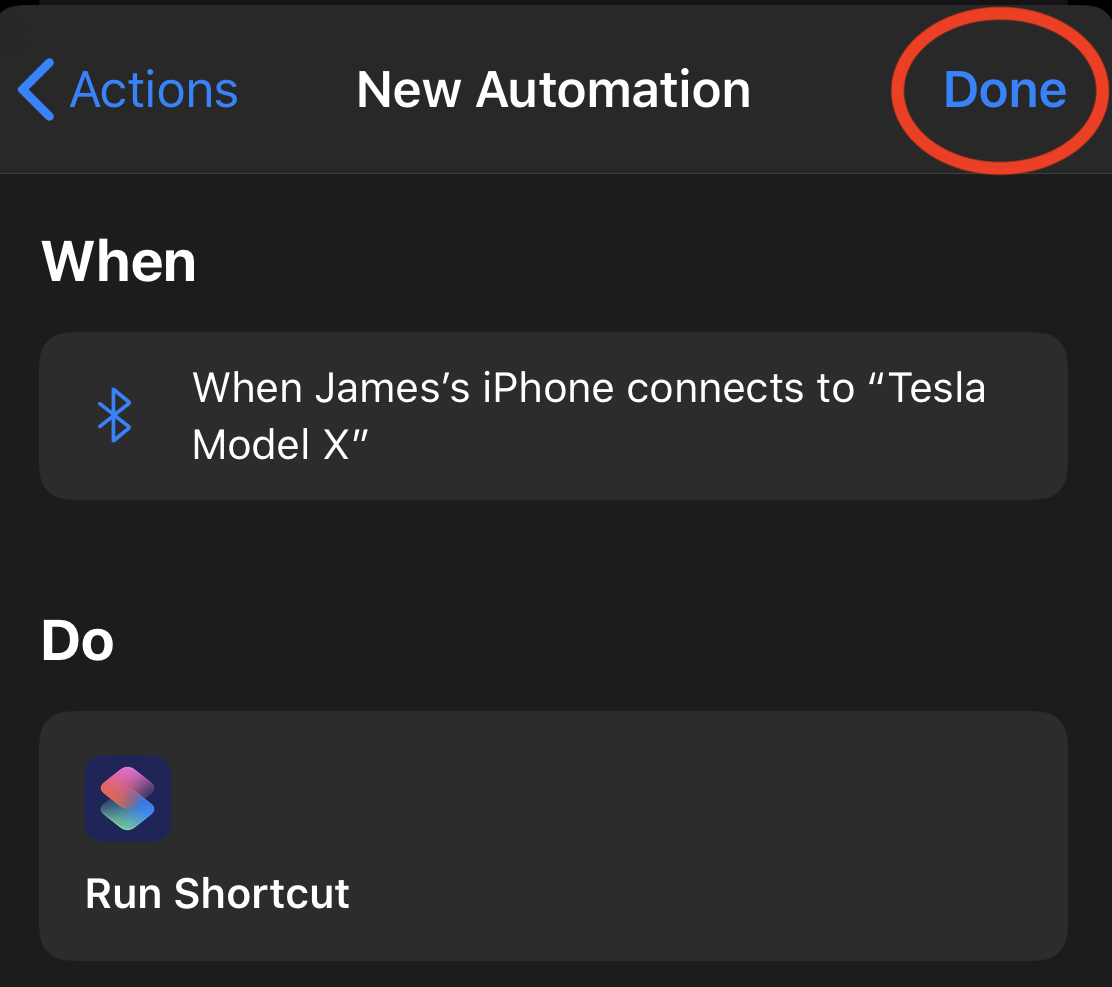This screenshot has width=1112, height=987.
Task: Select the When section heading
Action: (118, 261)
